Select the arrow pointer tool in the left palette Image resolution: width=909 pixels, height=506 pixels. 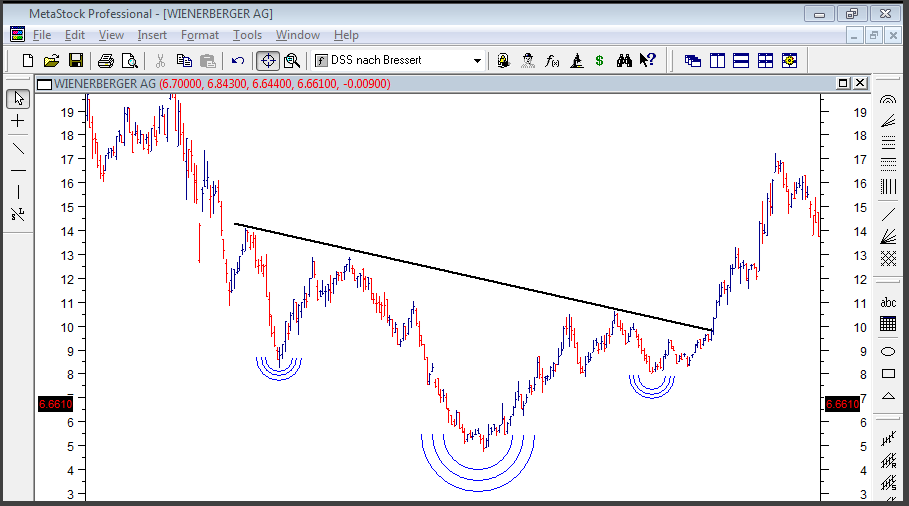[x=18, y=99]
